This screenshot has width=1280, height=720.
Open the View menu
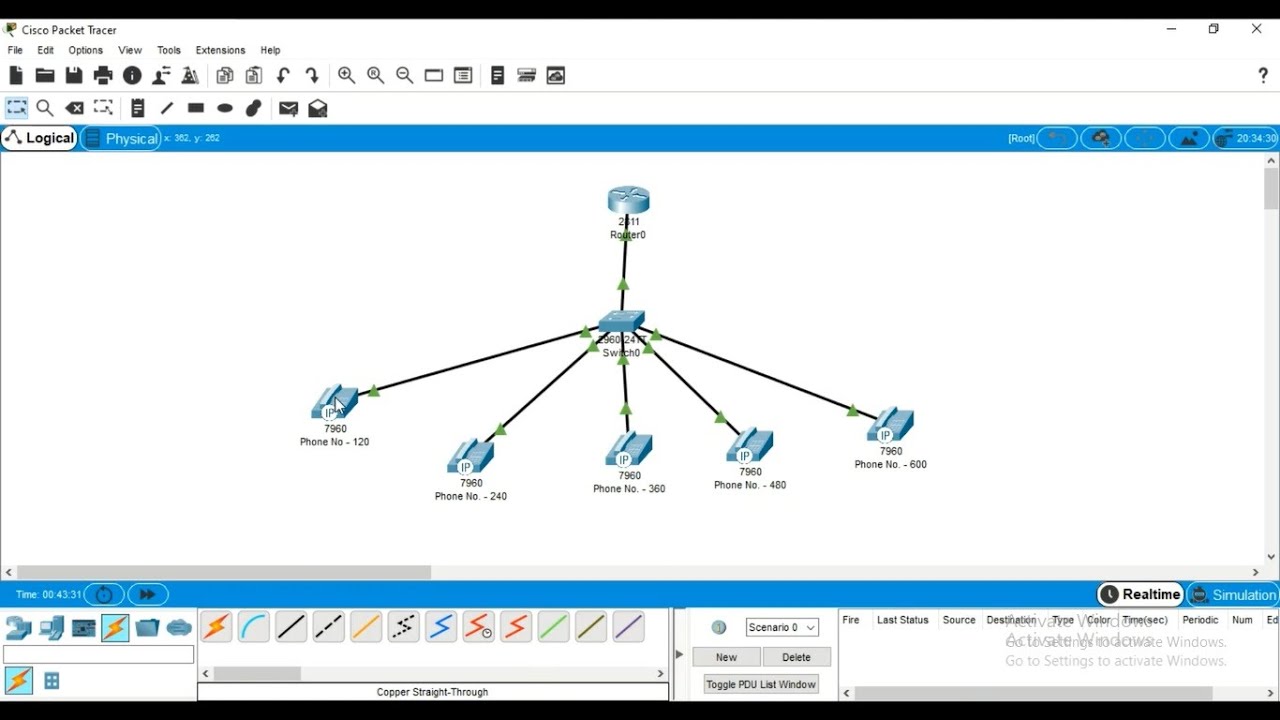coord(130,50)
